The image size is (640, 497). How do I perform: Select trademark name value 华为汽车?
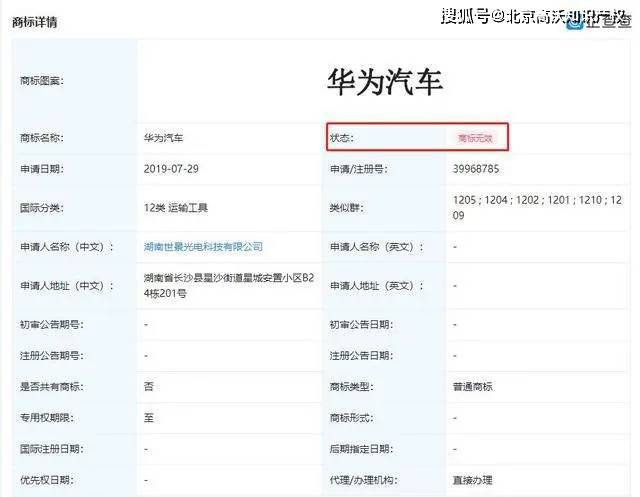(x=163, y=138)
